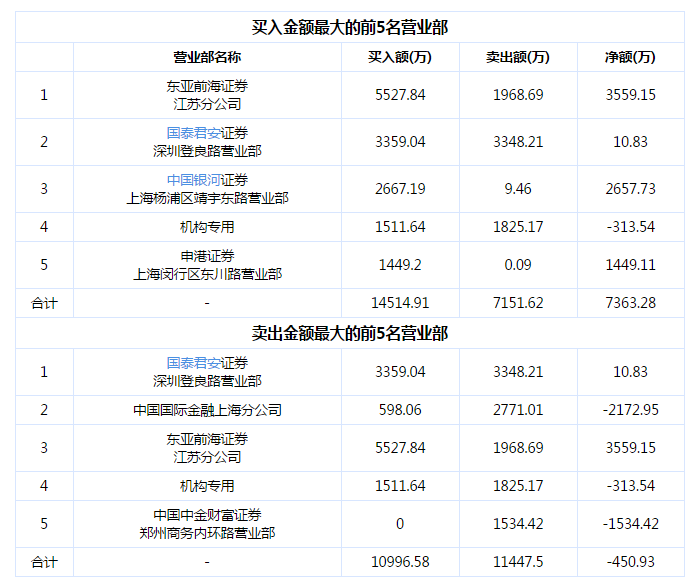The image size is (686, 586).
Task: Select the buy value 598.06
Action: tap(400, 410)
